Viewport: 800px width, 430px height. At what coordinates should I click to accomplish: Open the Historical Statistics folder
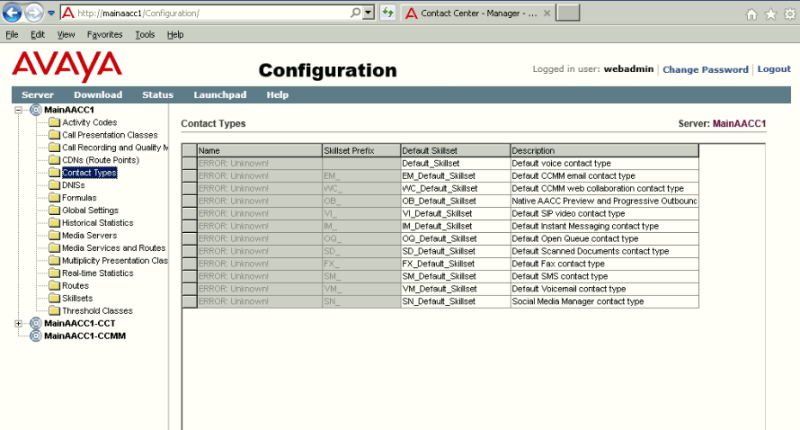point(97,223)
